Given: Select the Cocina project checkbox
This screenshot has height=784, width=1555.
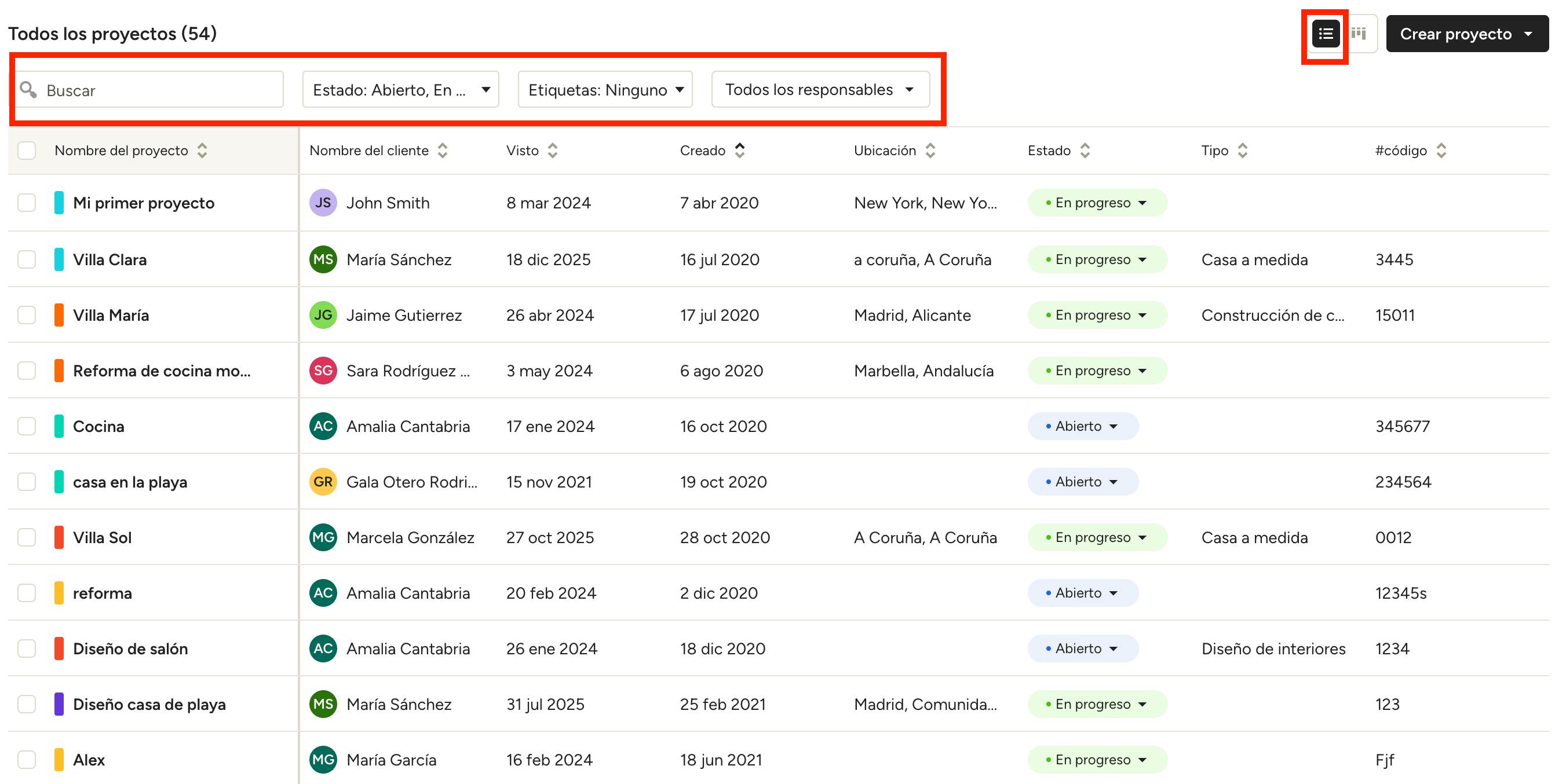Looking at the screenshot, I should [27, 426].
